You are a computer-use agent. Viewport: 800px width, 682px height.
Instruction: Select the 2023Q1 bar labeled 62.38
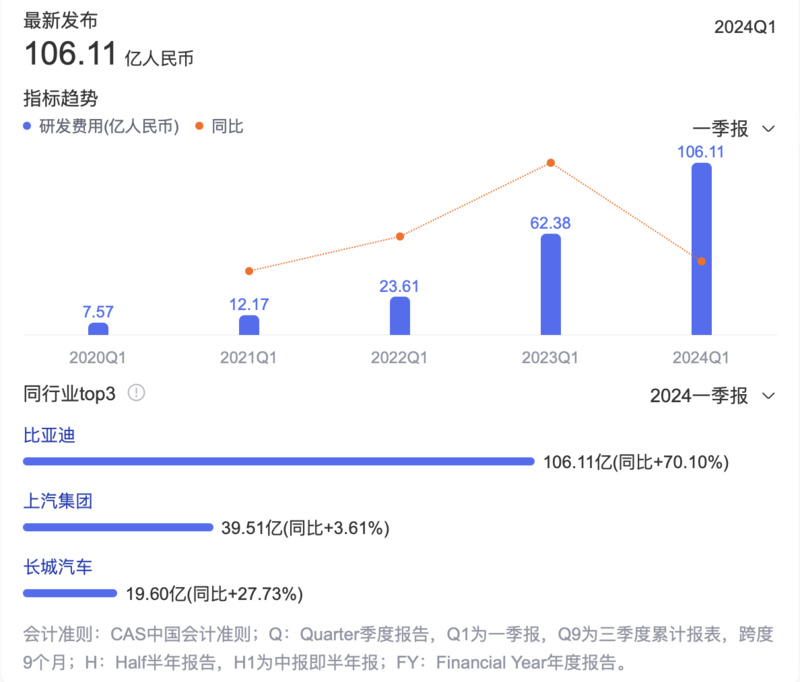[551, 285]
